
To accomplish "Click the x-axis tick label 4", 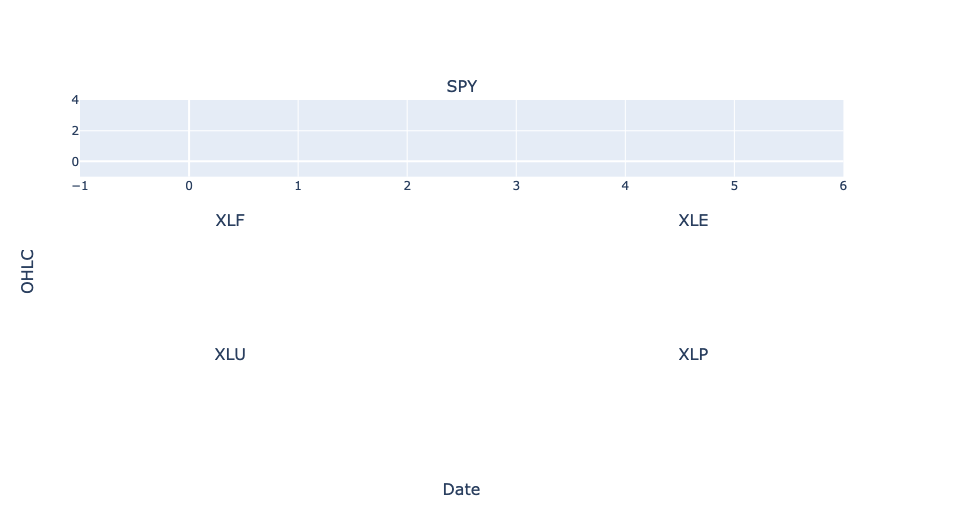I will pos(625,186).
